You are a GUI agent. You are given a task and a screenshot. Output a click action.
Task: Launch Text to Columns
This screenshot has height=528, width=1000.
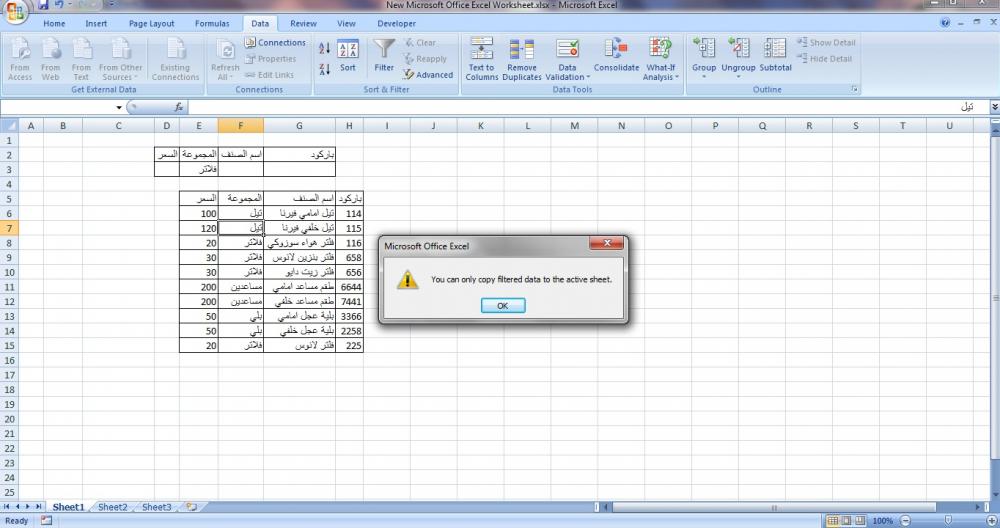click(x=482, y=59)
